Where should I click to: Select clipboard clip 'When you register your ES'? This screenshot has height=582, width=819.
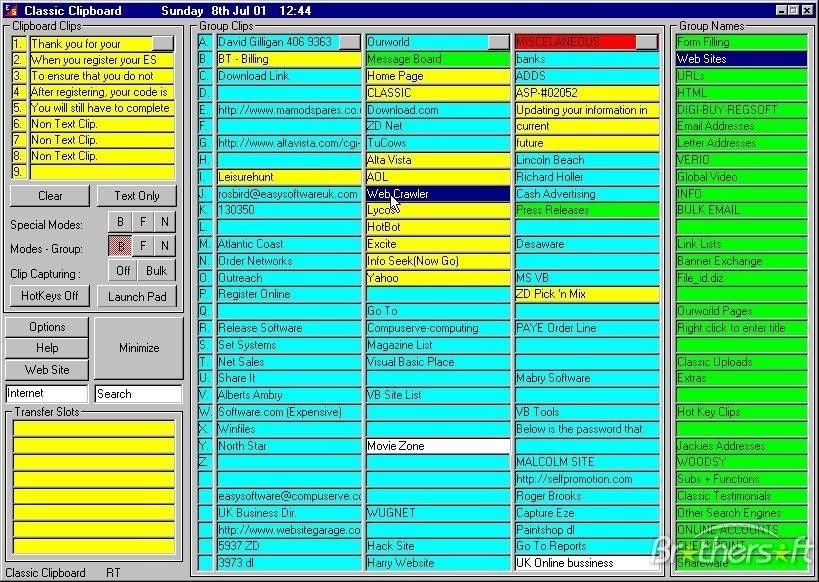click(x=102, y=60)
